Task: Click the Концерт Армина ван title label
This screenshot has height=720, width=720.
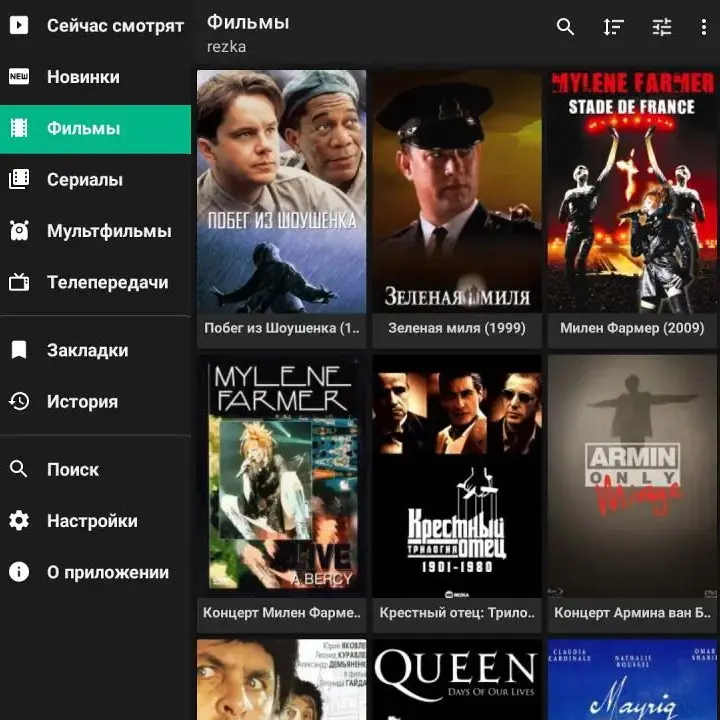Action: [632, 612]
